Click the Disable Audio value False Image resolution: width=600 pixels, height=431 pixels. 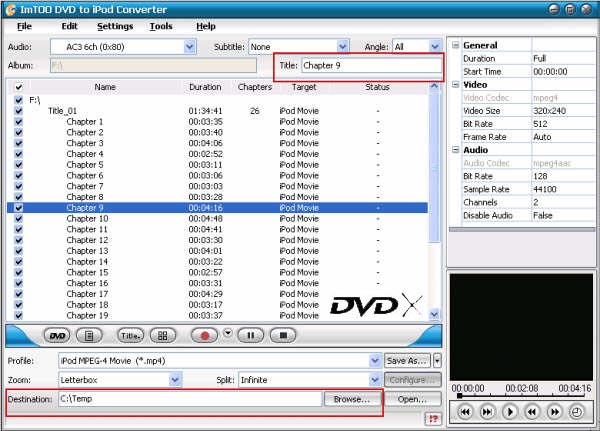(x=543, y=215)
